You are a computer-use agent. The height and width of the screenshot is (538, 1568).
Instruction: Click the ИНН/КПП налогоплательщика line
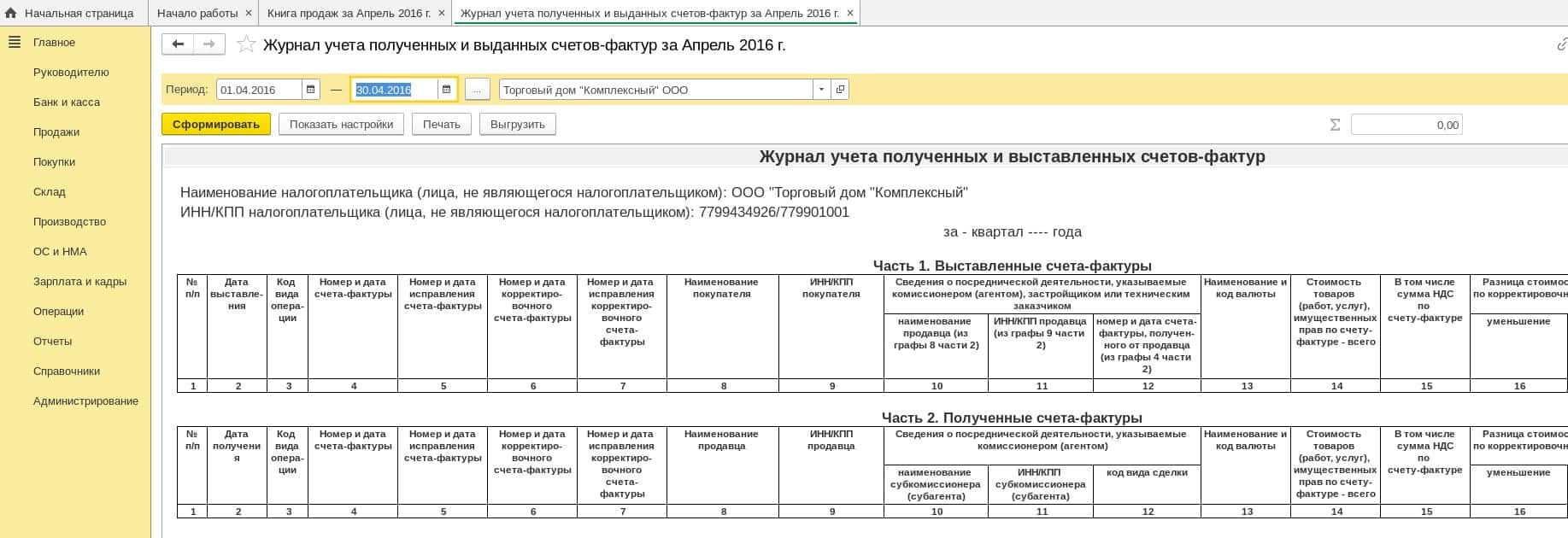[x=514, y=212]
